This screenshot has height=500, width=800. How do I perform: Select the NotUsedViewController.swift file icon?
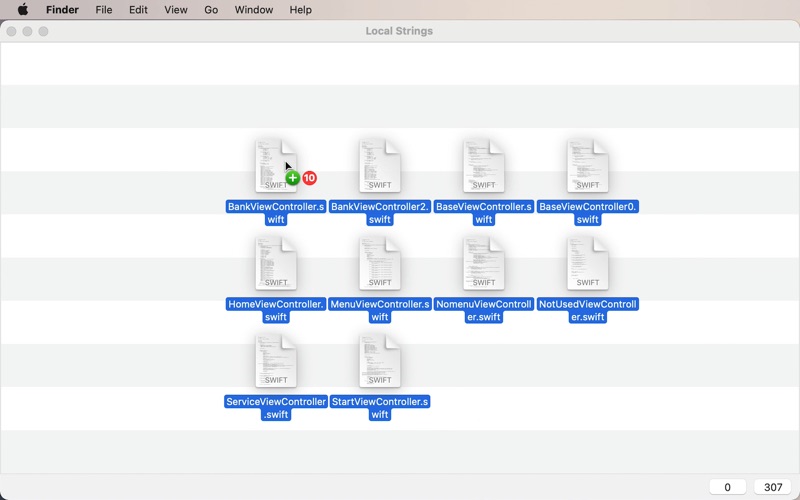click(x=588, y=263)
